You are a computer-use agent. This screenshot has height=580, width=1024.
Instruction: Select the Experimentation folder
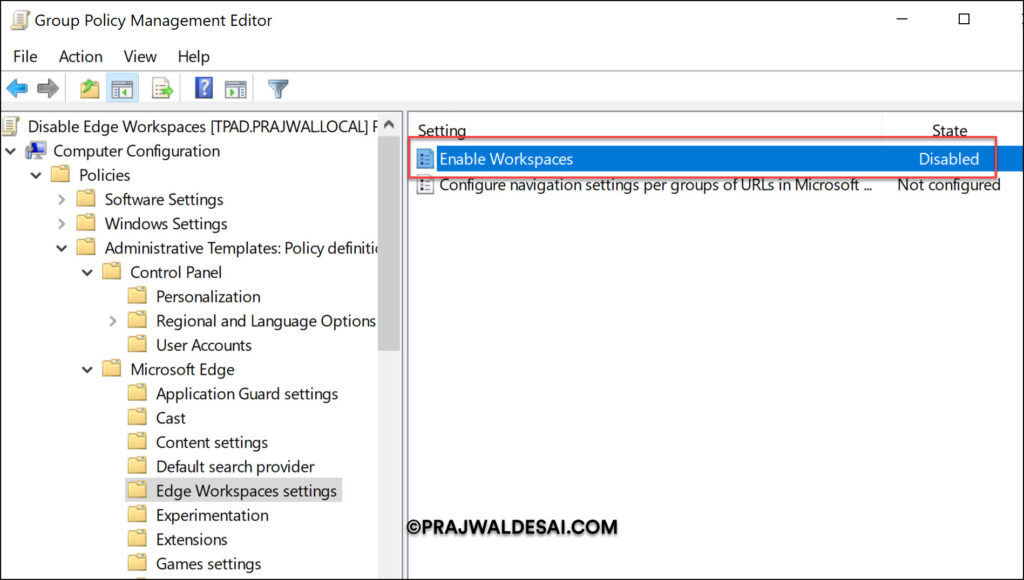point(212,515)
